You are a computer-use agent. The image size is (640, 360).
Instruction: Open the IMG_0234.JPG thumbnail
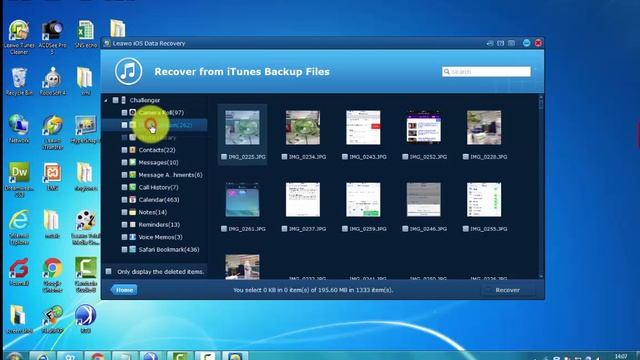point(303,127)
